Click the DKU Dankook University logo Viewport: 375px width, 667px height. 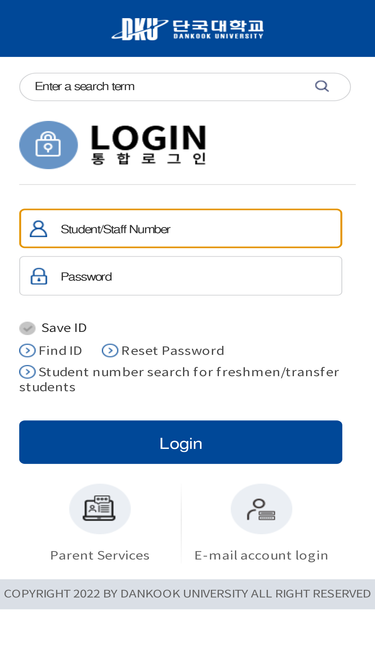coord(188,29)
